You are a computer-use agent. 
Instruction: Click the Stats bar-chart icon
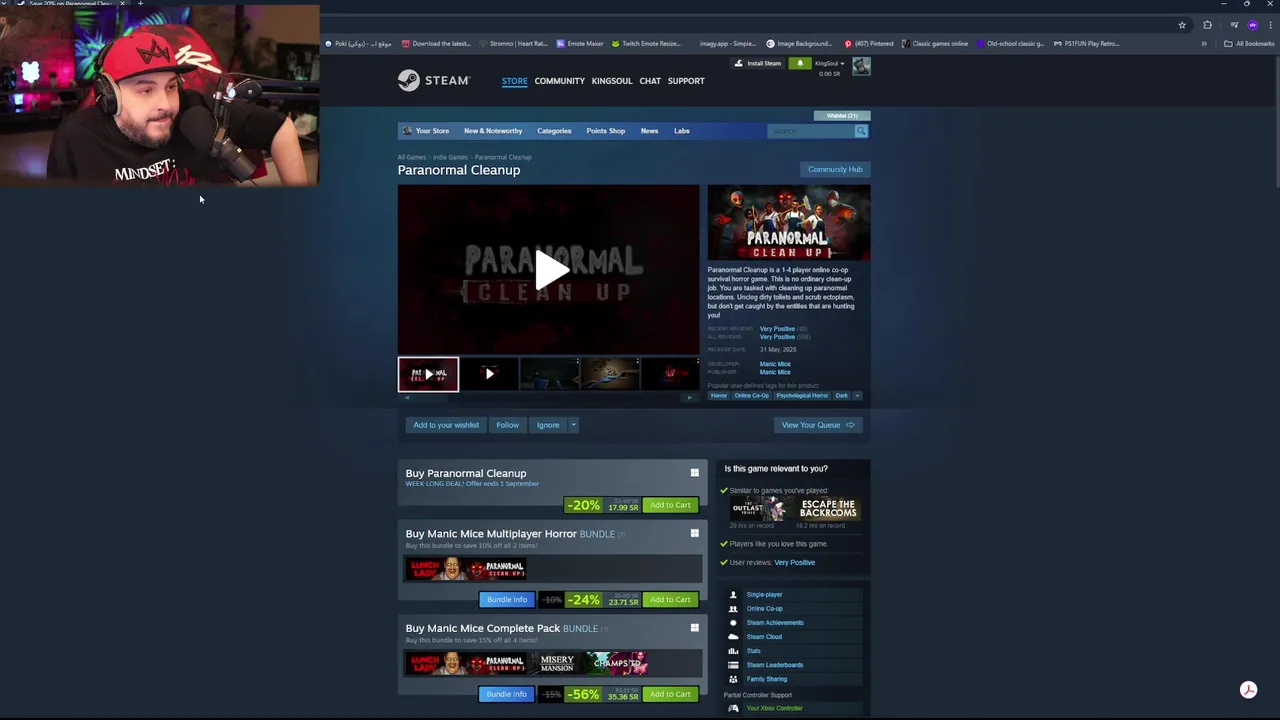tap(733, 651)
